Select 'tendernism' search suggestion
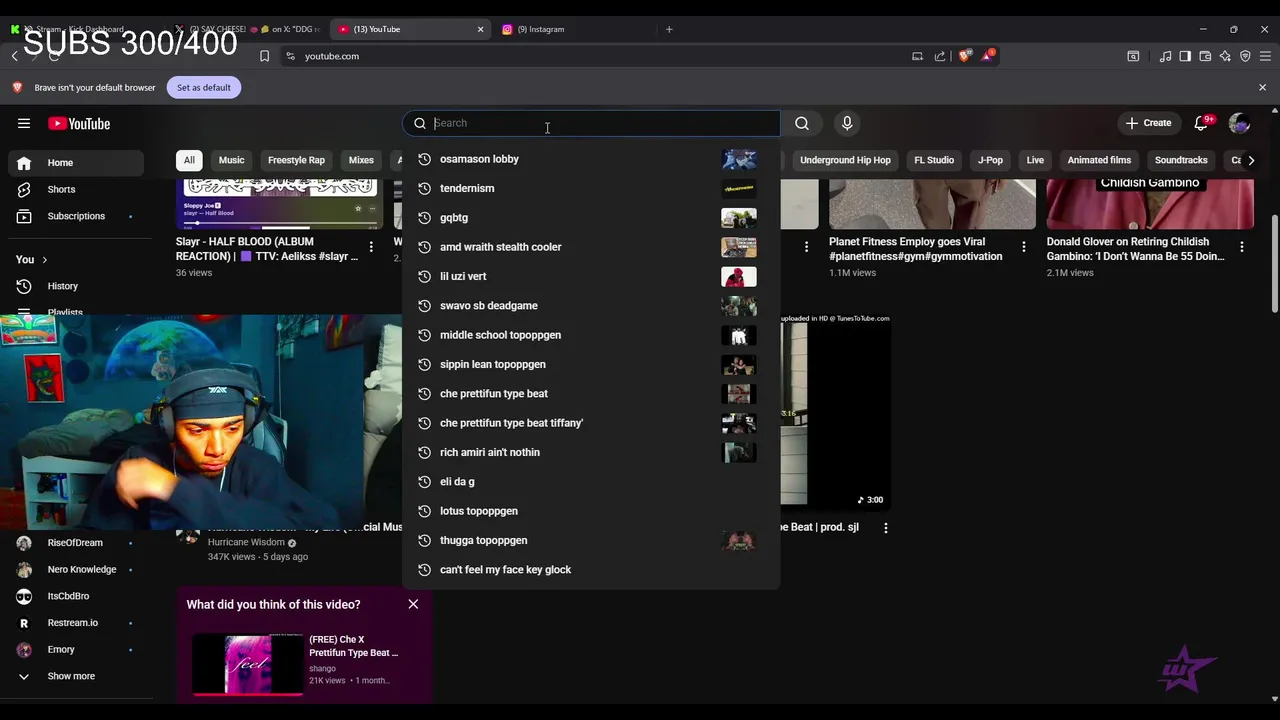The image size is (1280, 720). [591, 188]
